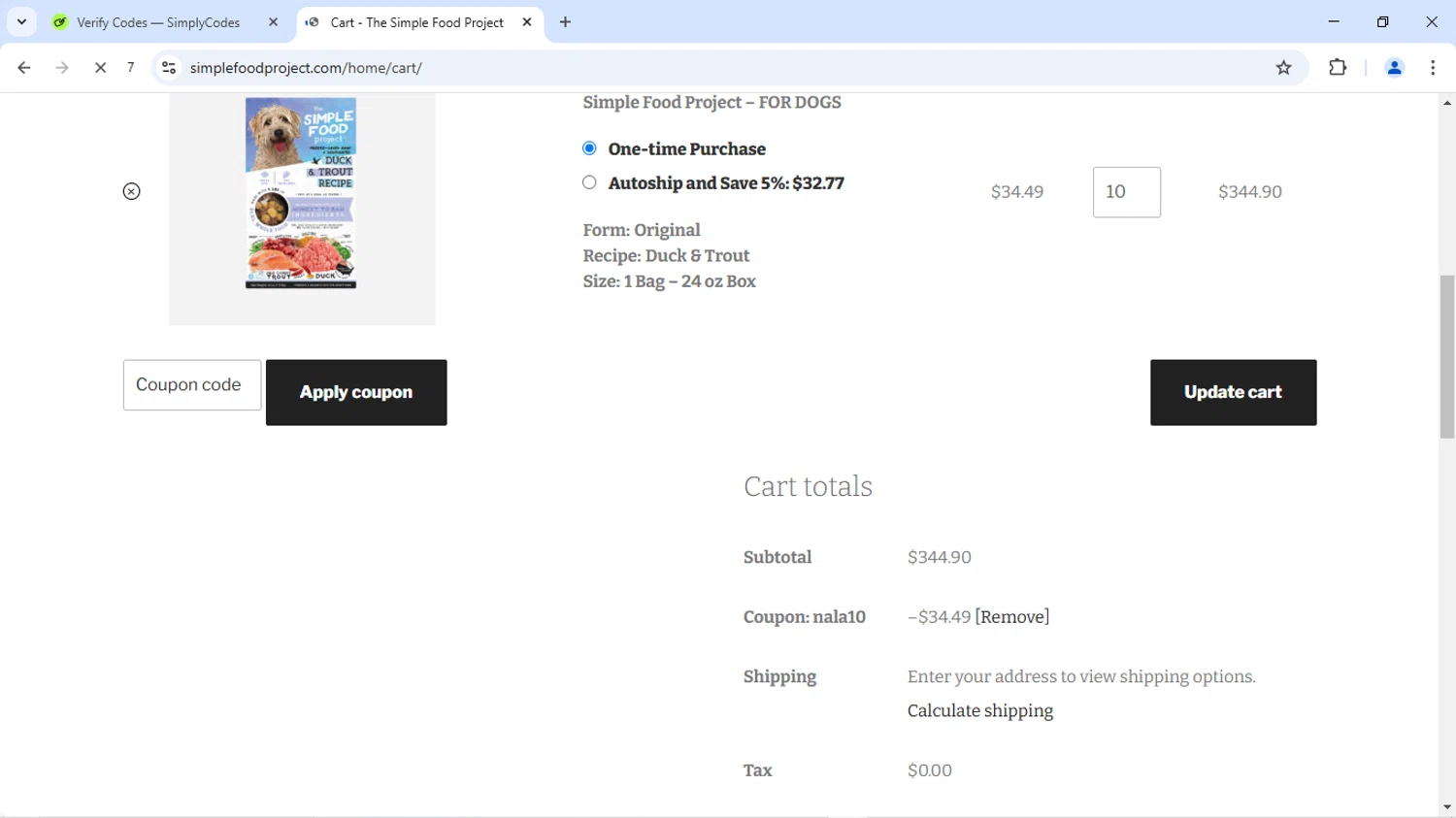Click the page vertical scrollbar thumb

(x=1447, y=356)
